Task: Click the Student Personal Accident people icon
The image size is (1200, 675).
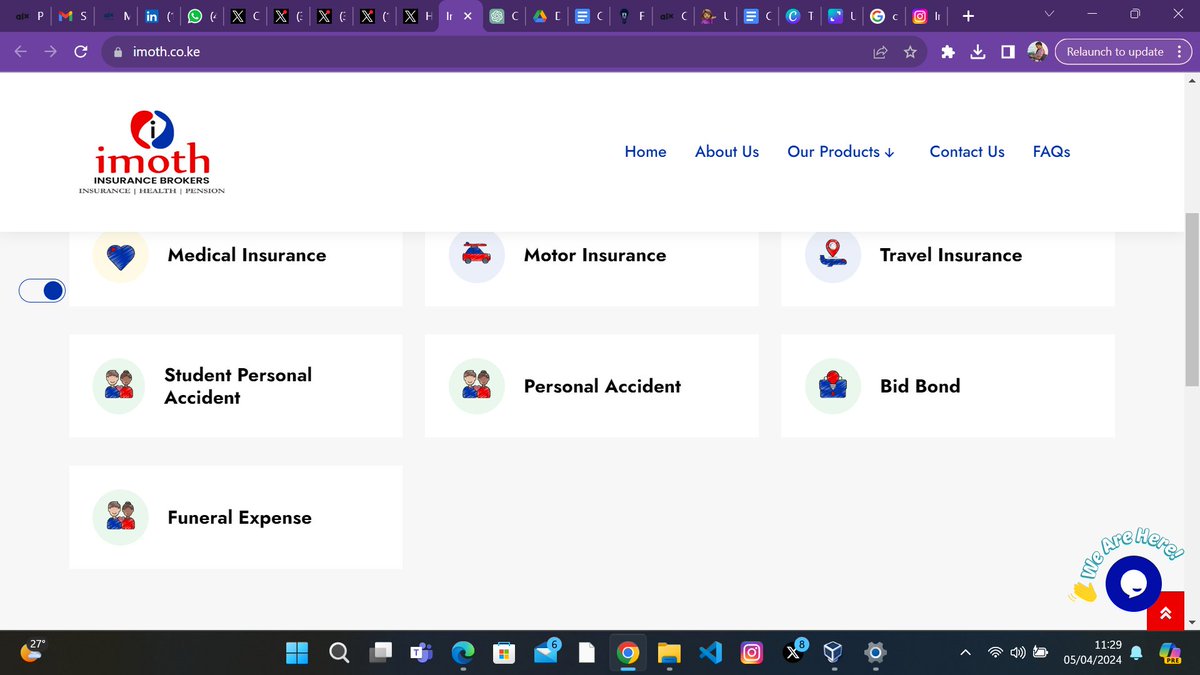Action: (120, 386)
